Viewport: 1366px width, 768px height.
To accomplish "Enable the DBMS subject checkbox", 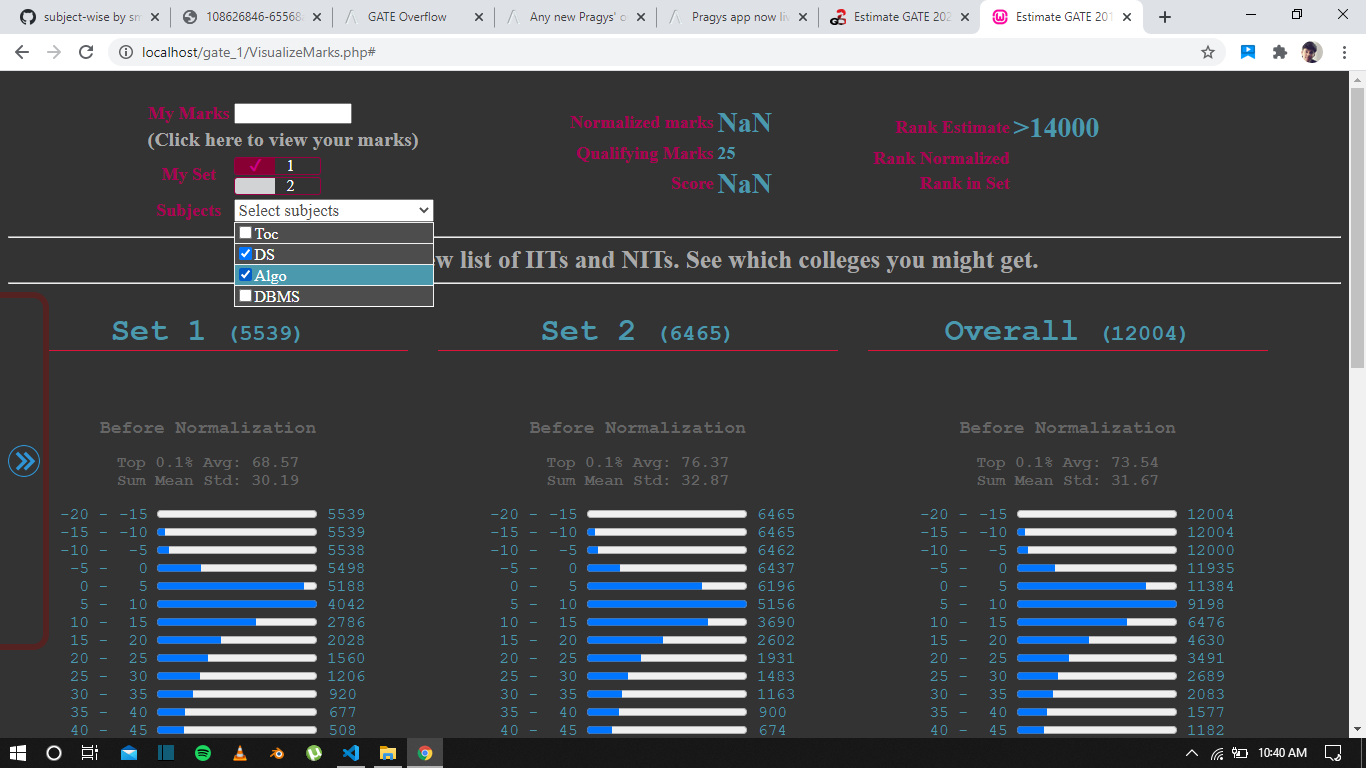I will pos(245,295).
